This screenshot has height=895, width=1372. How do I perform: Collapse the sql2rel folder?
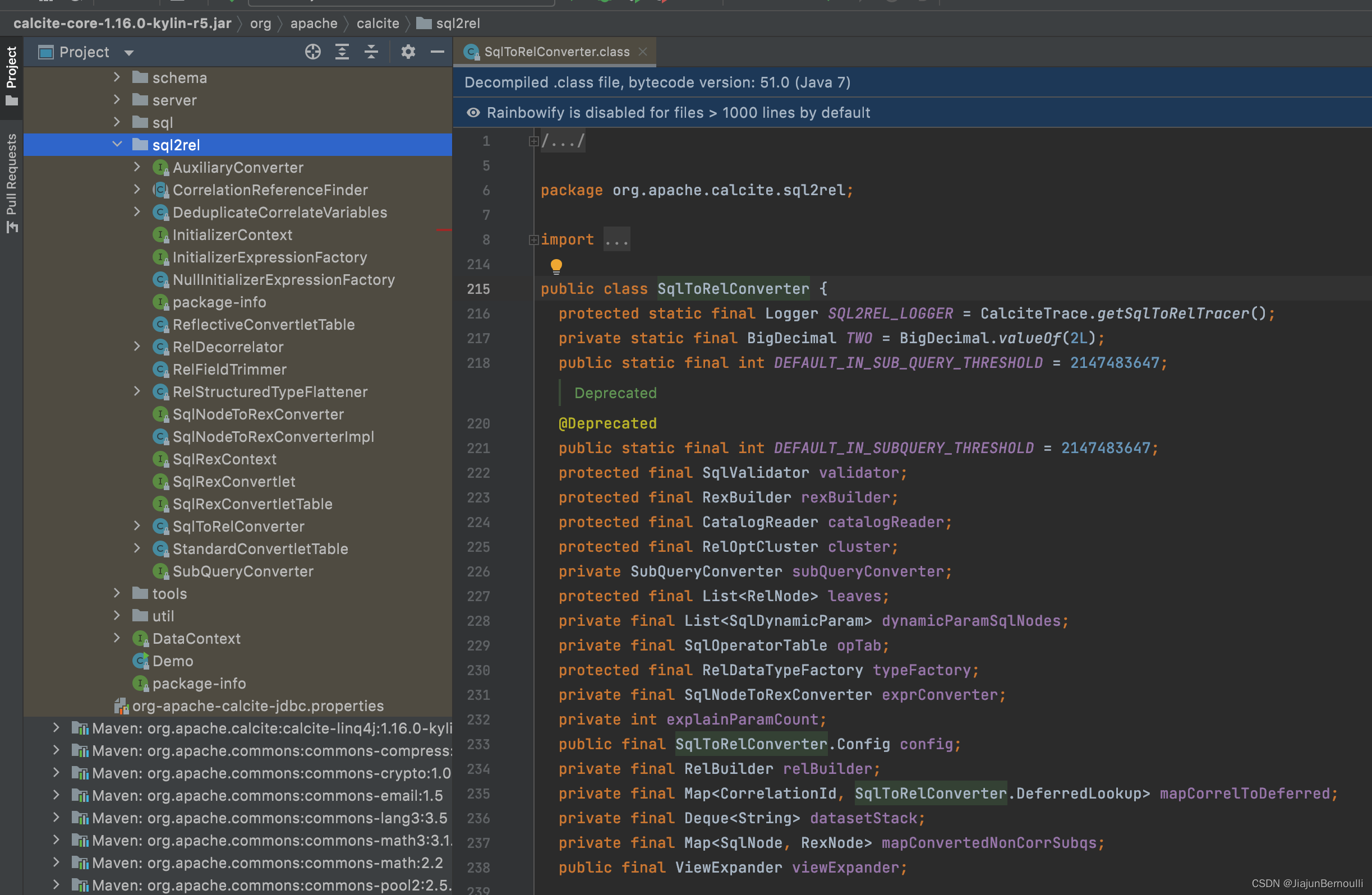click(x=117, y=145)
